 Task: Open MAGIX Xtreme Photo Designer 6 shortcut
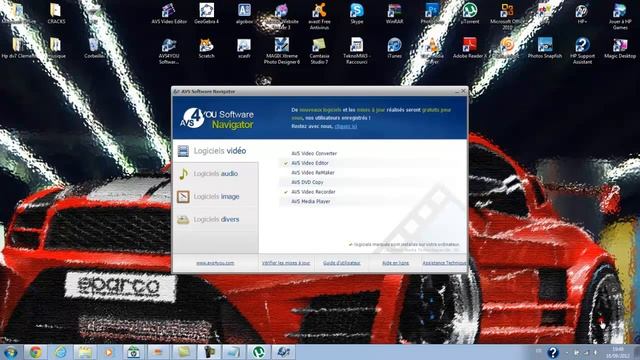(x=282, y=51)
